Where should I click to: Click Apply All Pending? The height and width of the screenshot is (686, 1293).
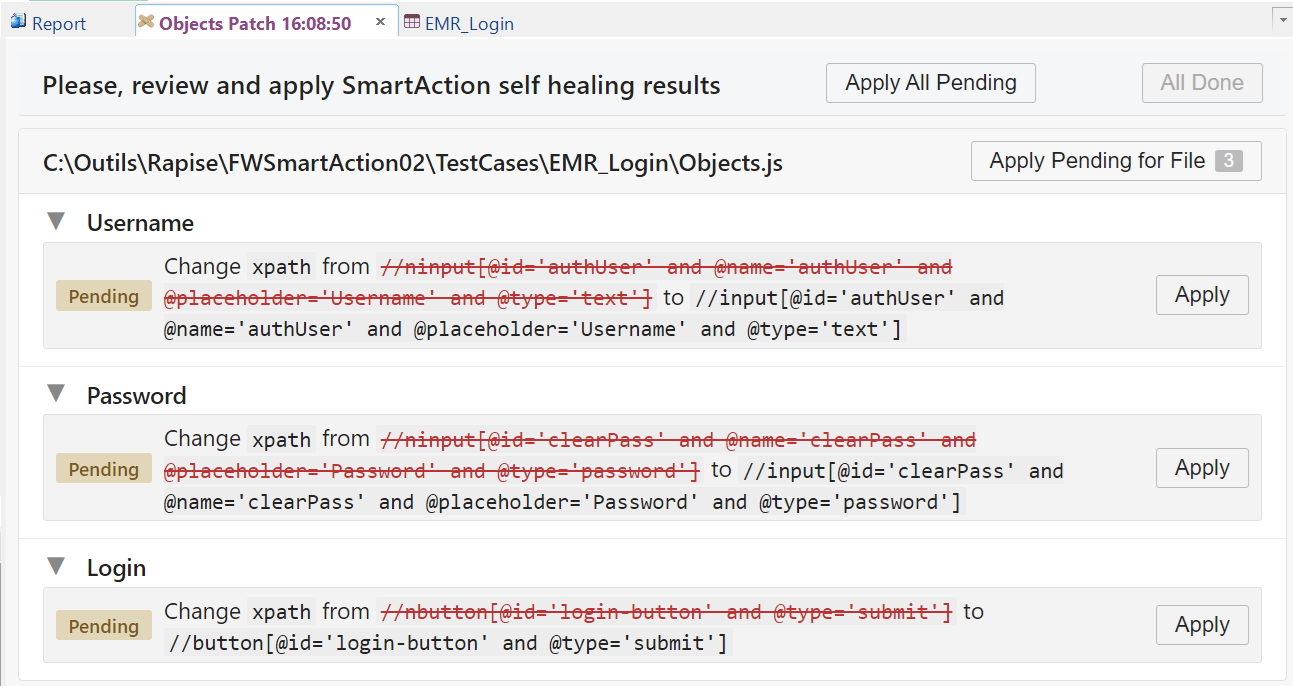[930, 82]
